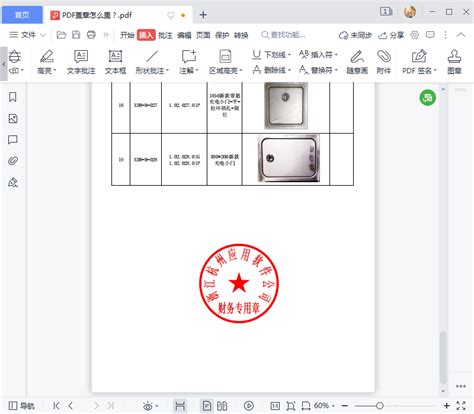Click the green floating convert button
Image resolution: width=474 pixels, height=414 pixels.
(428, 98)
